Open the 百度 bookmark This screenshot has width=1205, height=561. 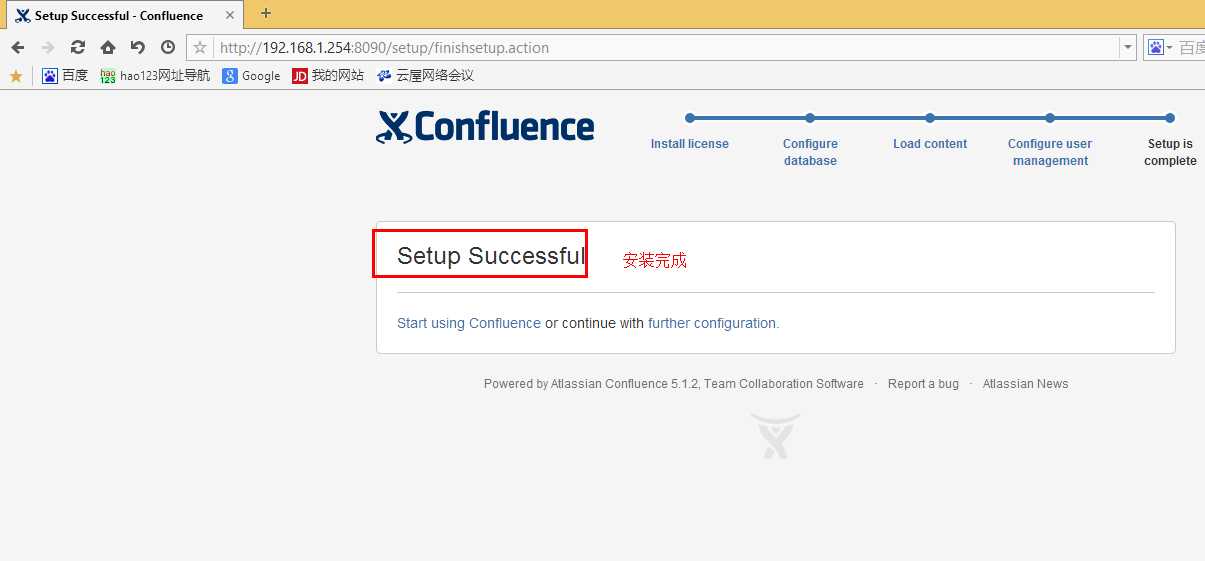click(65, 75)
